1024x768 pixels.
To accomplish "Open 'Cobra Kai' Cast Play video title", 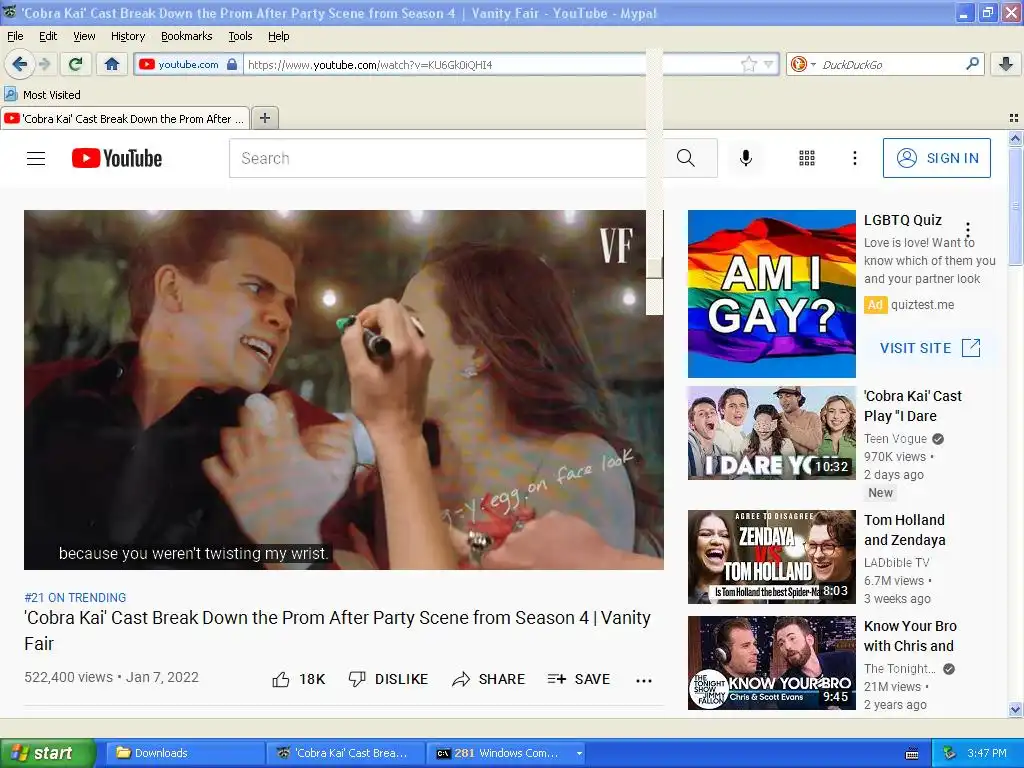I will (913, 406).
